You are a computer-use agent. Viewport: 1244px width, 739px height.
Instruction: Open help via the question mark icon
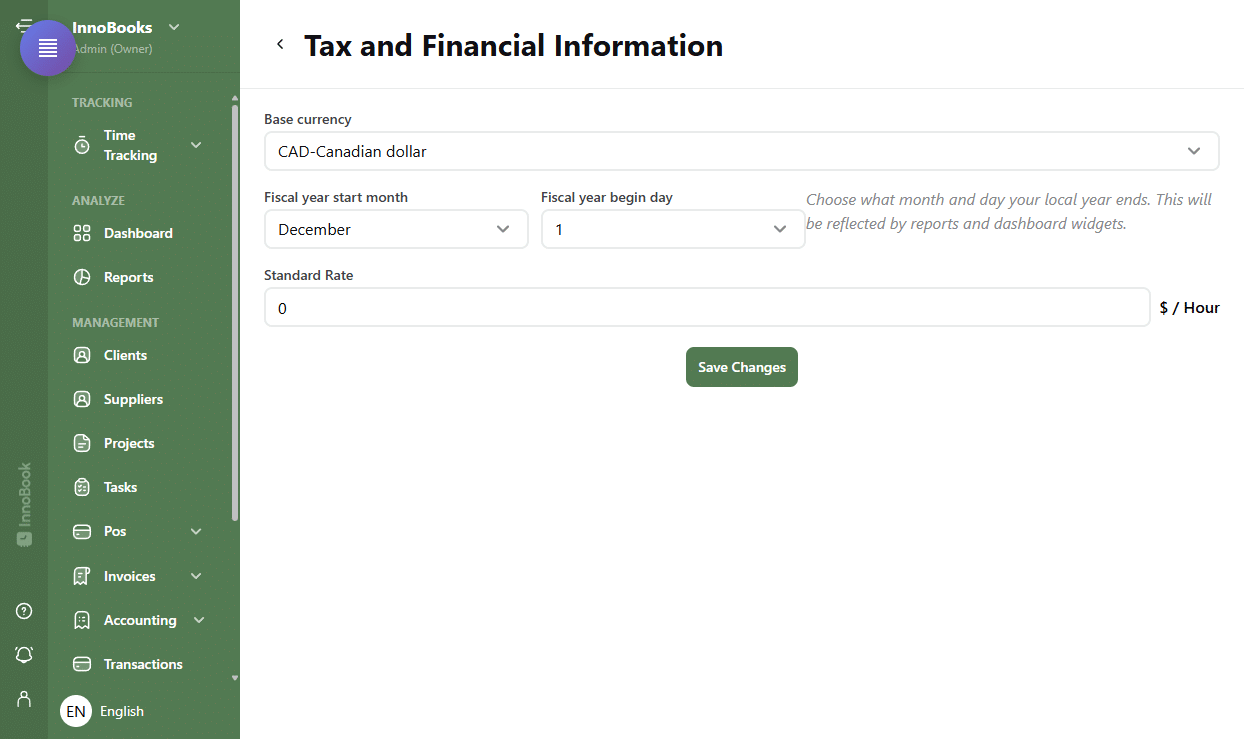pos(24,611)
